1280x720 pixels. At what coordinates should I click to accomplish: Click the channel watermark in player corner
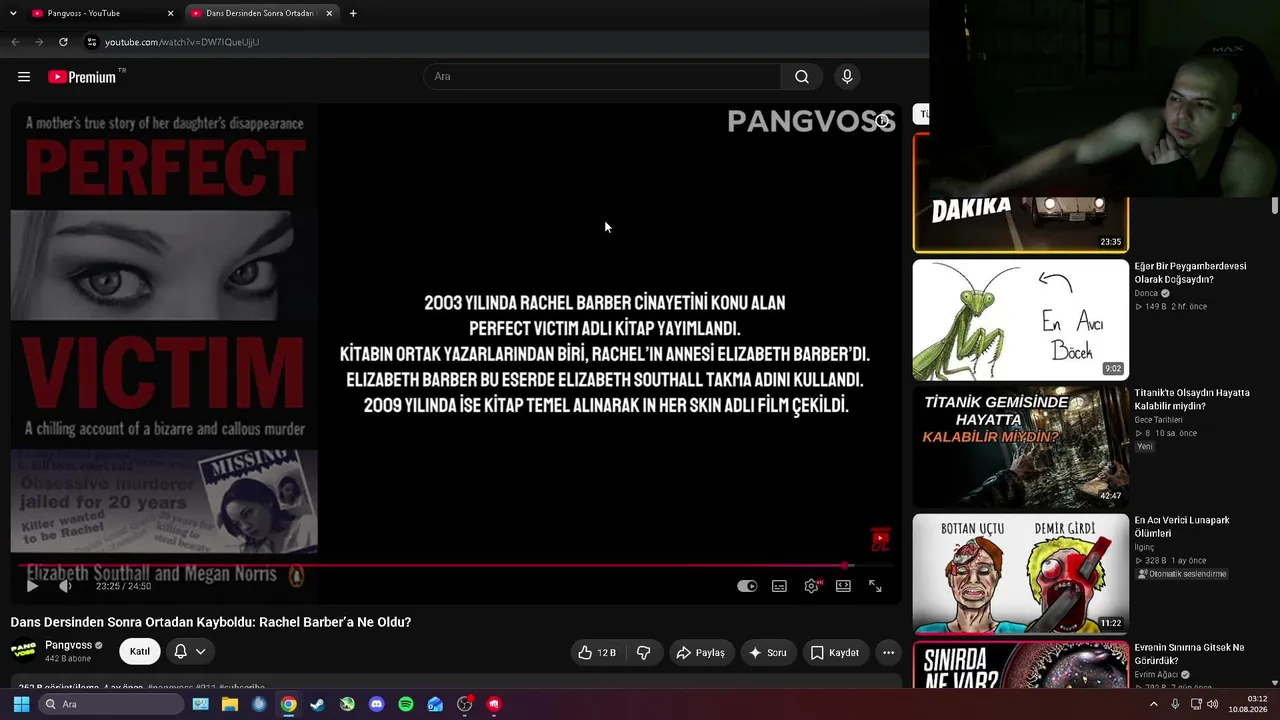(x=880, y=540)
